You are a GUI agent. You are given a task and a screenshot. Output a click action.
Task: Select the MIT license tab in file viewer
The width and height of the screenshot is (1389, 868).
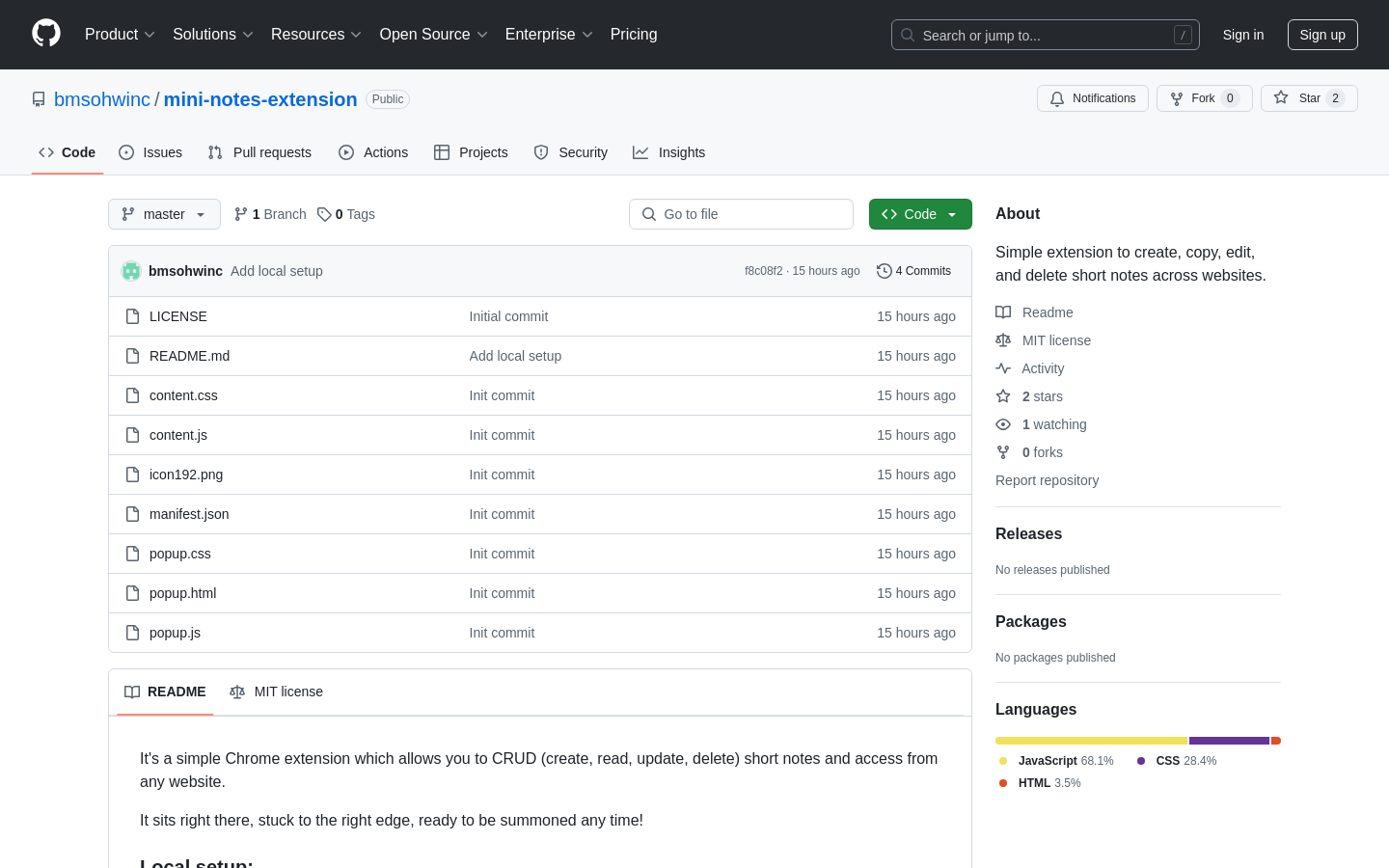pos(276,692)
